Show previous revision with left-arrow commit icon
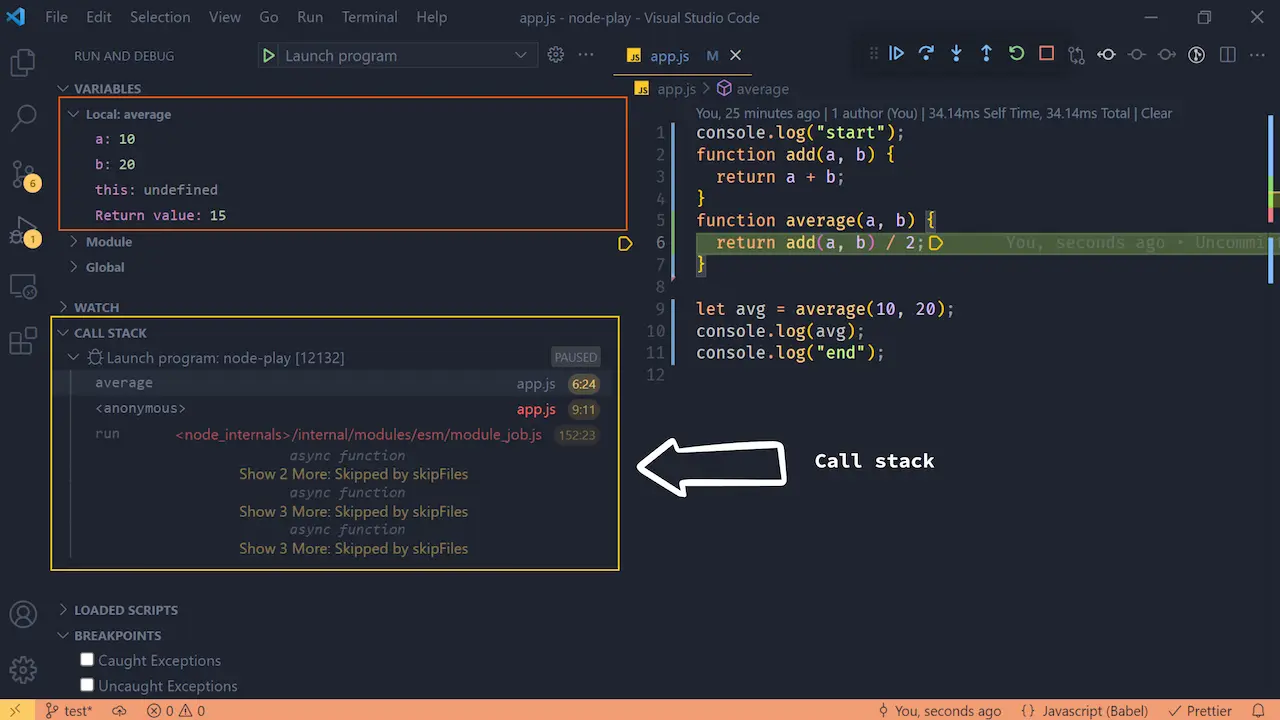This screenshot has width=1280, height=720. click(1106, 55)
